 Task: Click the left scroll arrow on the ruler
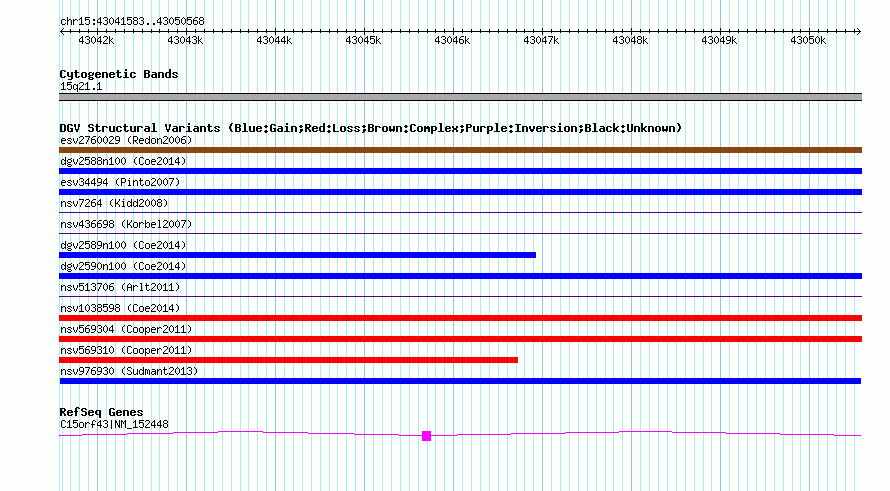(x=62, y=32)
